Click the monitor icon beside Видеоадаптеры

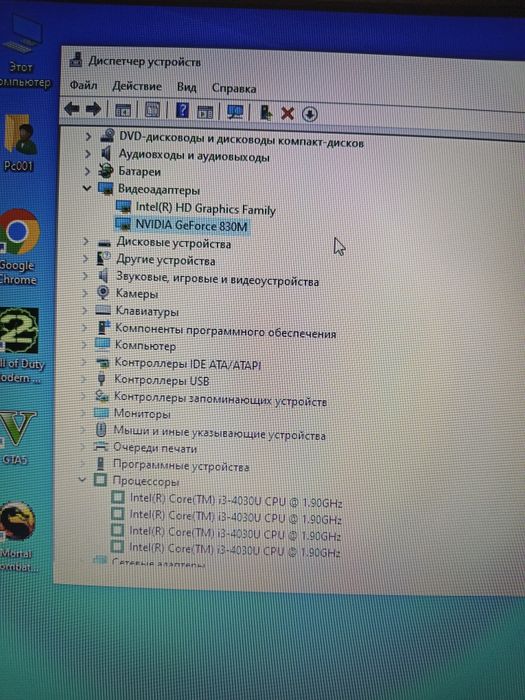(106, 188)
